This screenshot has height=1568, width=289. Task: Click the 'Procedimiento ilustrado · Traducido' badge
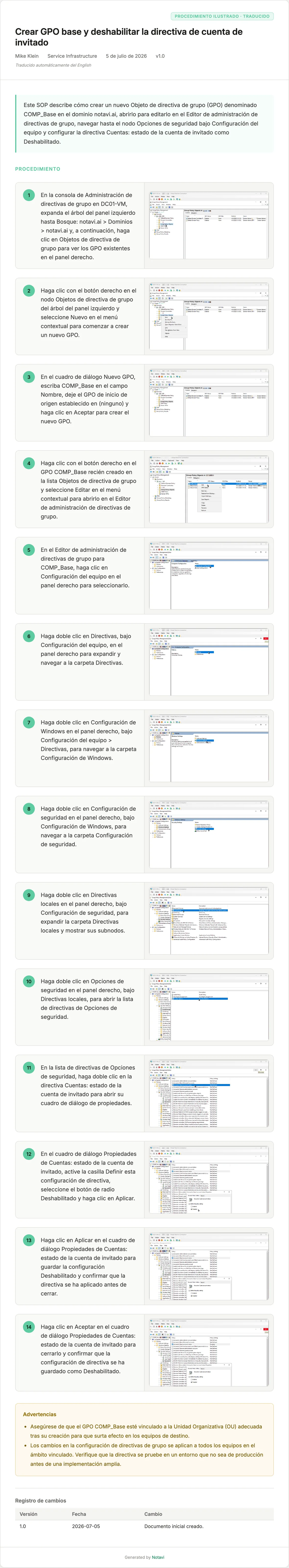click(x=222, y=16)
